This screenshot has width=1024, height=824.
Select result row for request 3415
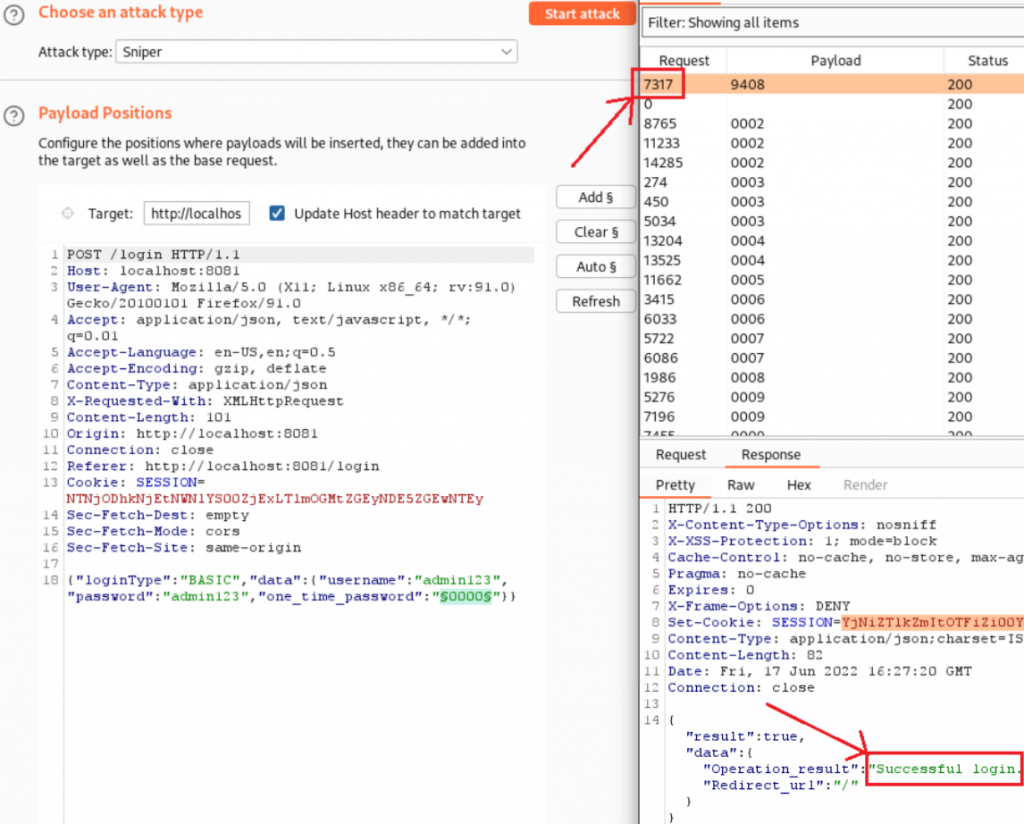click(833, 300)
